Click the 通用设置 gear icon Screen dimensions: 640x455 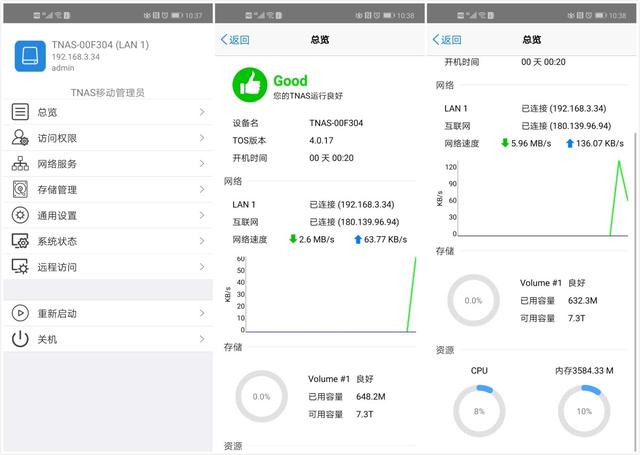(20, 215)
